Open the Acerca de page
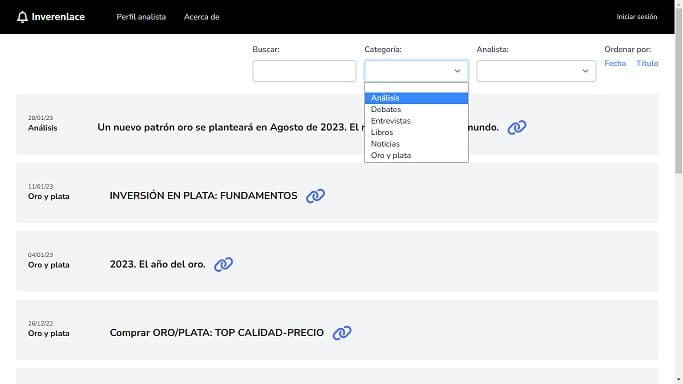The height and width of the screenshot is (384, 683). point(201,17)
